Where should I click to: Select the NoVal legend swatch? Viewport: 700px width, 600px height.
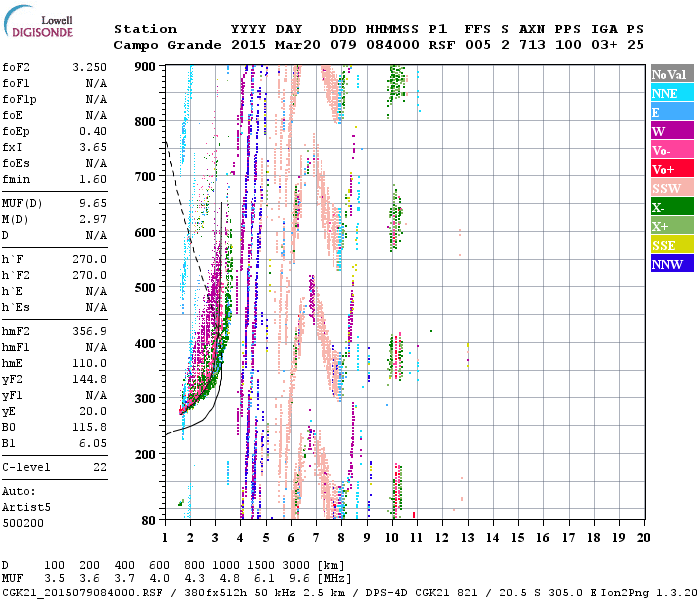point(672,74)
